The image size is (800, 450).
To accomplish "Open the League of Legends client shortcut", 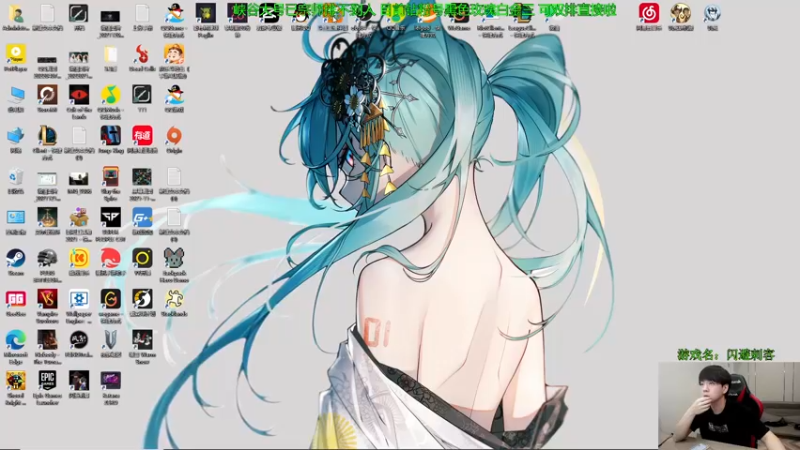I will (47, 136).
